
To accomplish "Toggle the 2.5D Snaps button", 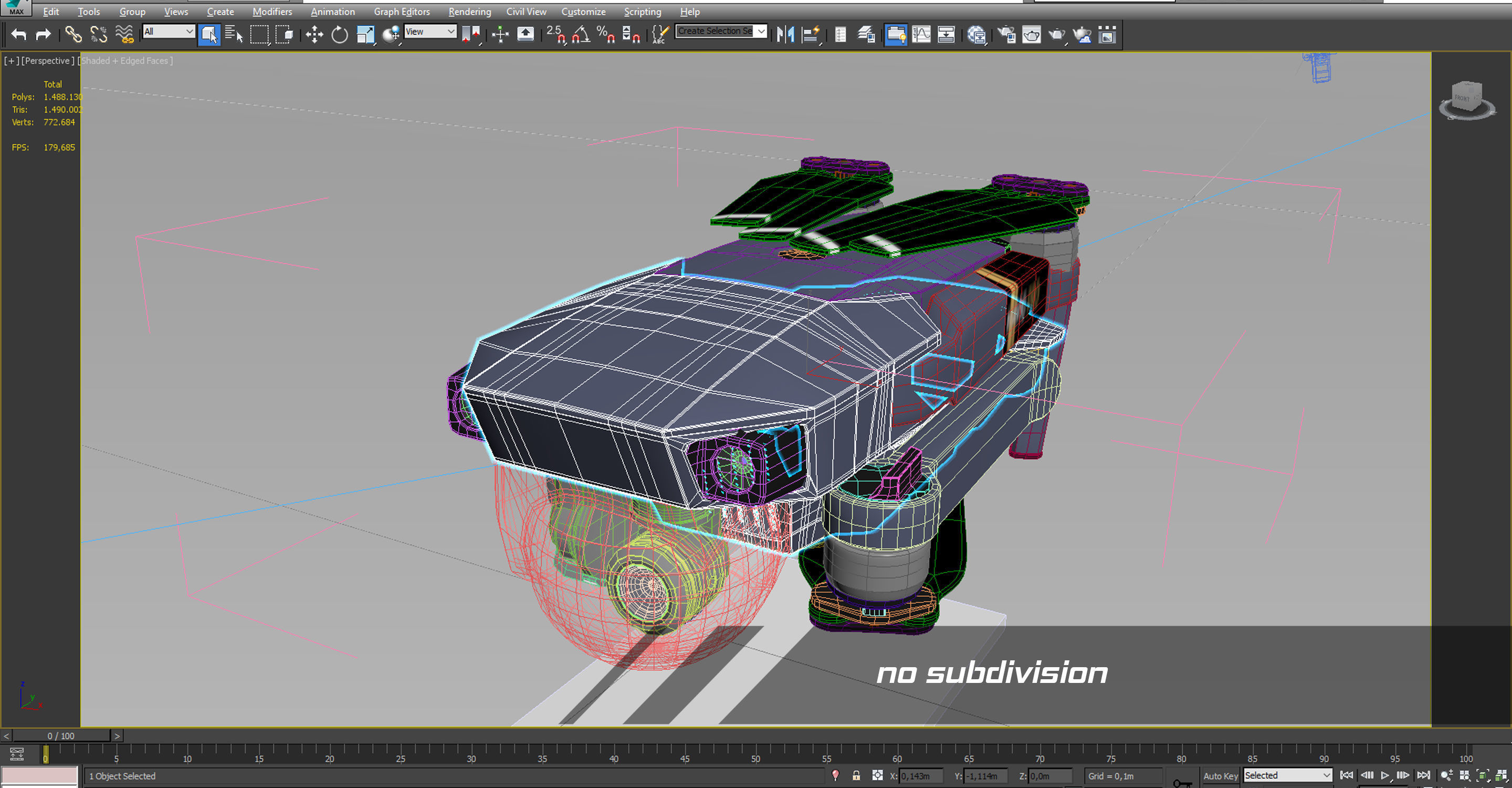I will [555, 35].
